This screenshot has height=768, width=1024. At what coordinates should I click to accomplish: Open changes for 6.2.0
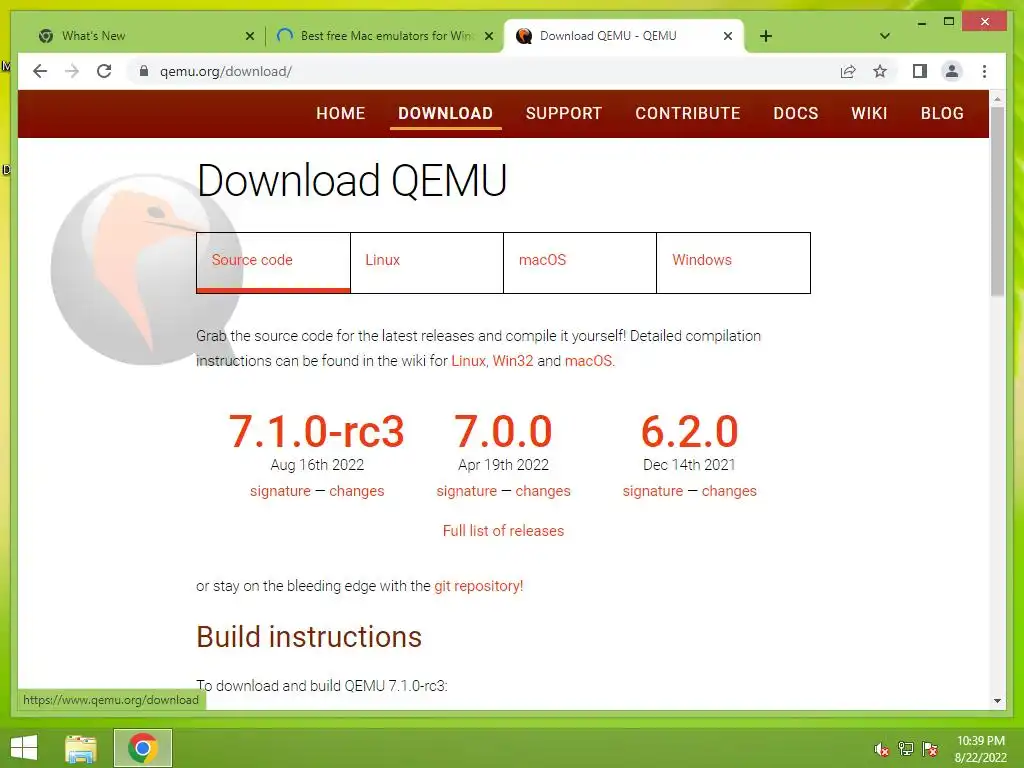(x=729, y=491)
